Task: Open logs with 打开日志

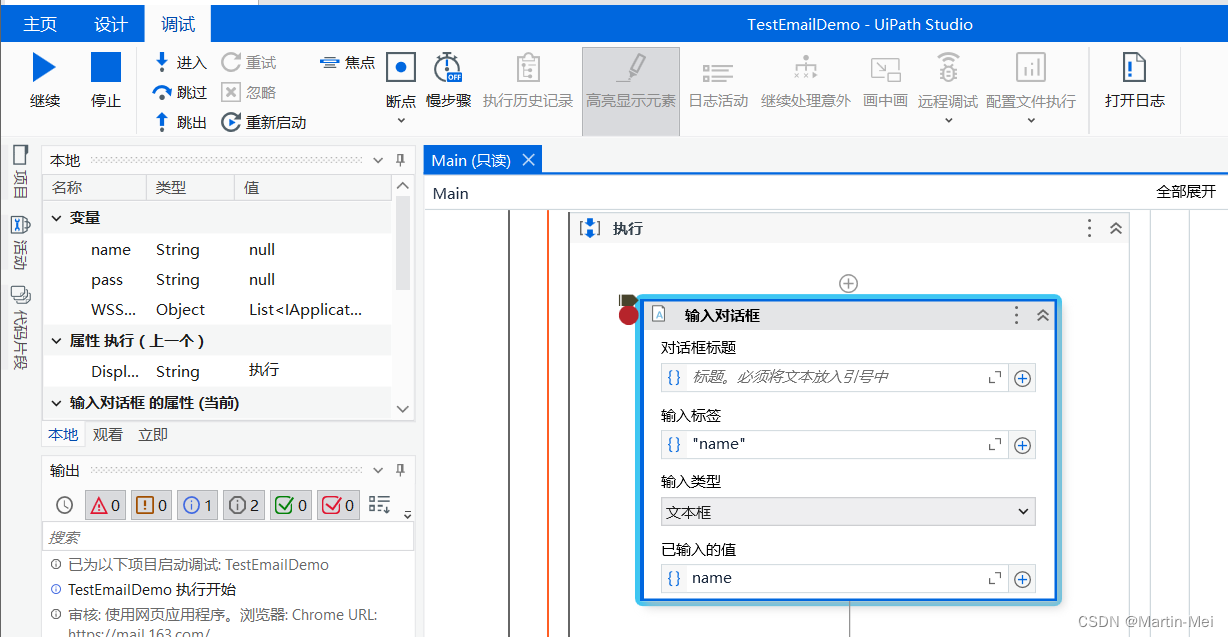Action: pos(1135,81)
